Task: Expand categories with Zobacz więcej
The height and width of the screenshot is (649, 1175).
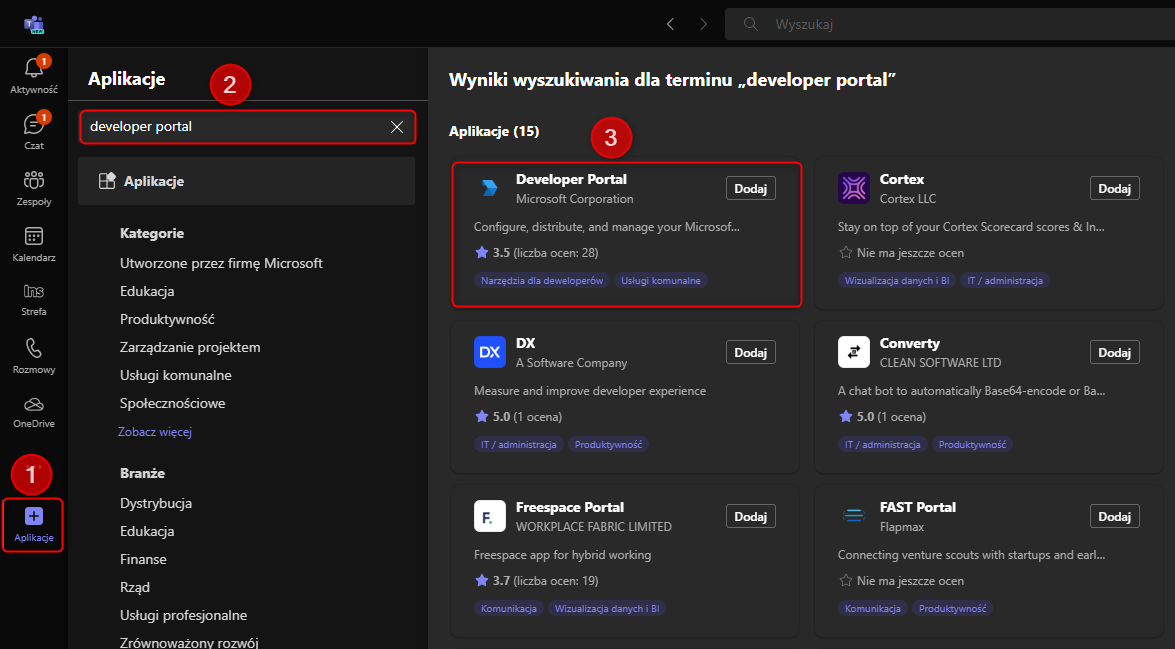Action: (x=154, y=432)
